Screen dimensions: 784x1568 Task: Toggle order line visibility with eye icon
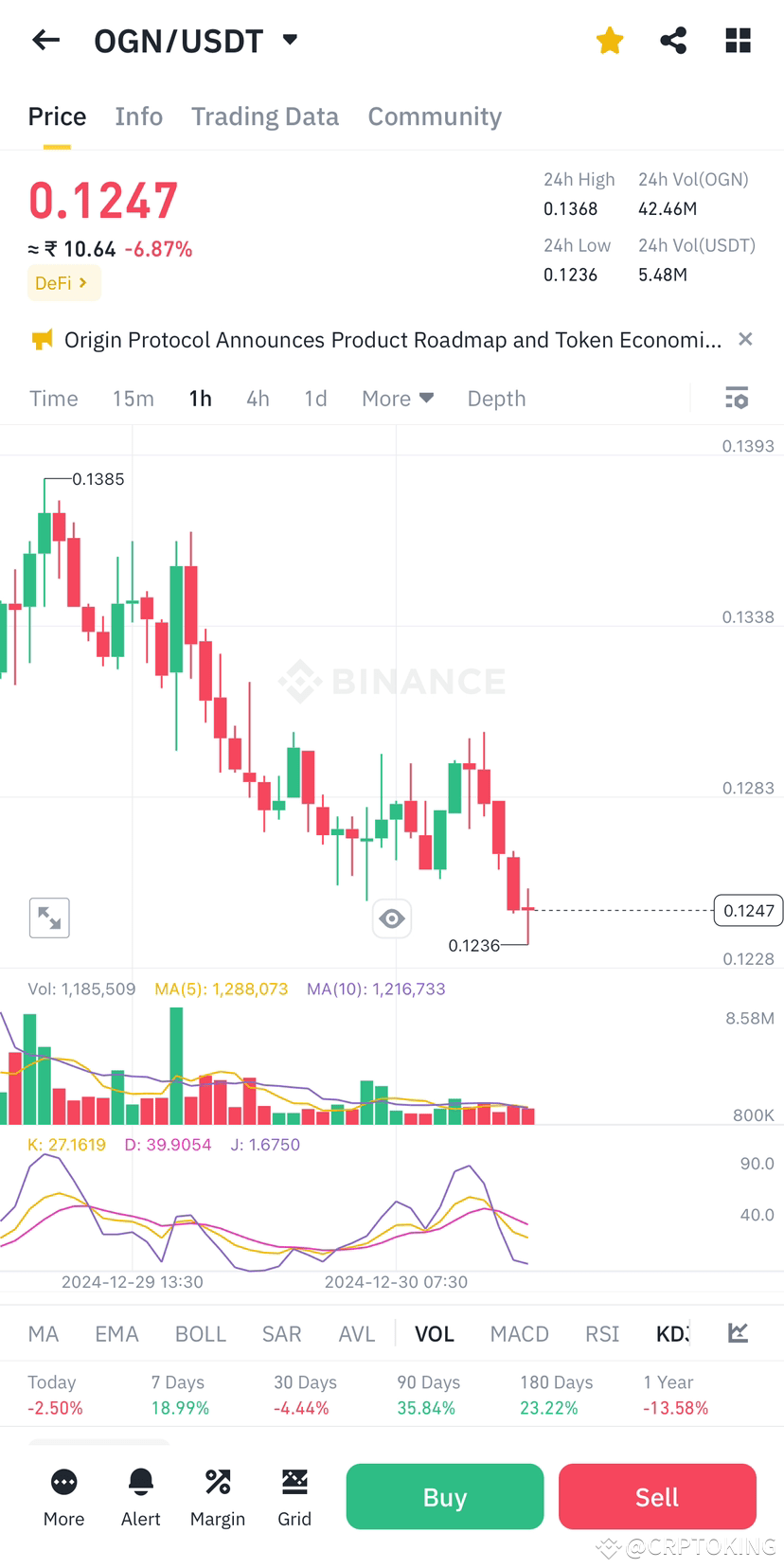(392, 918)
